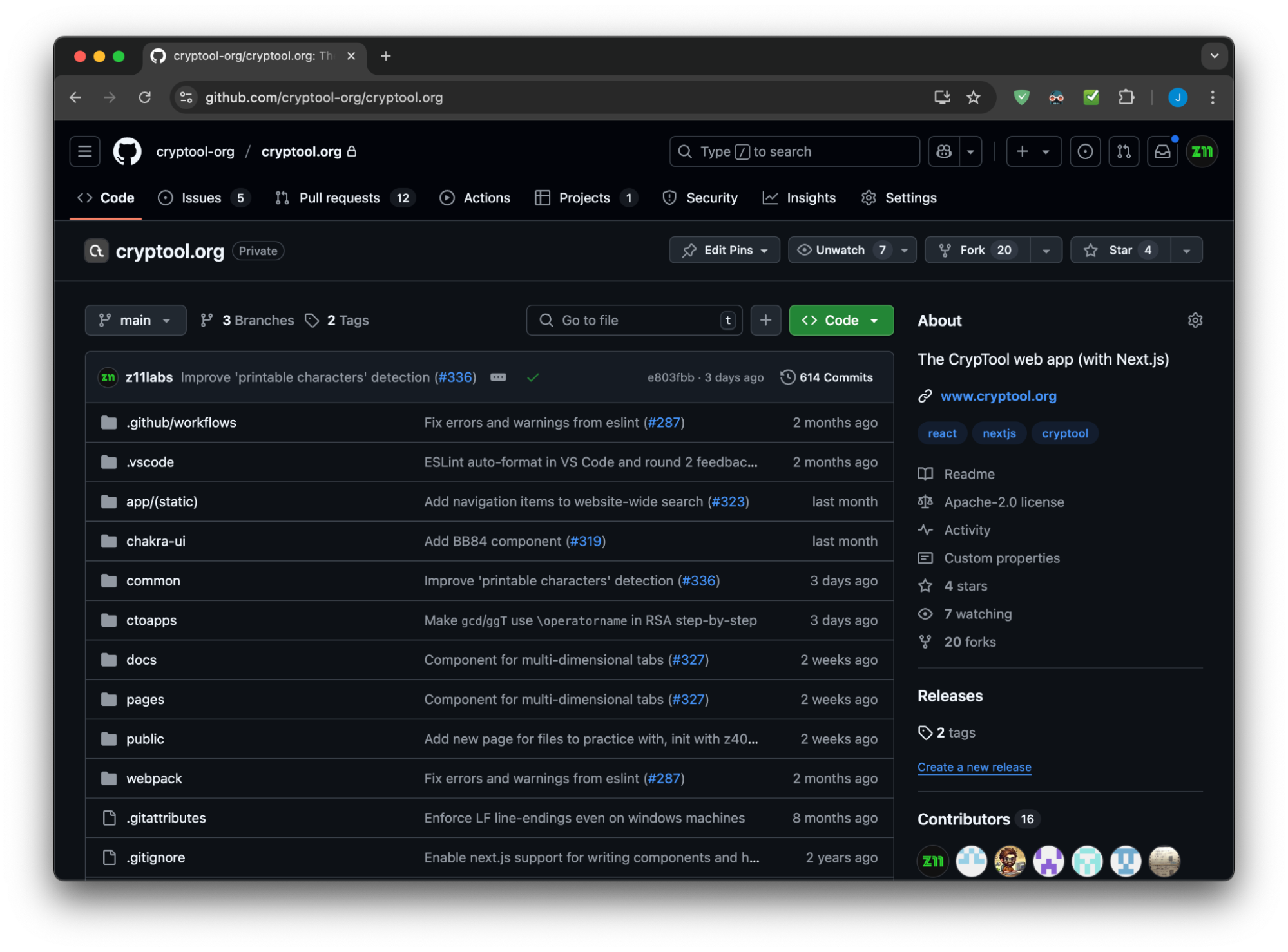Screen dimensions: 1288x952
Task: Open the notifications inbox icon
Action: click(x=1162, y=151)
